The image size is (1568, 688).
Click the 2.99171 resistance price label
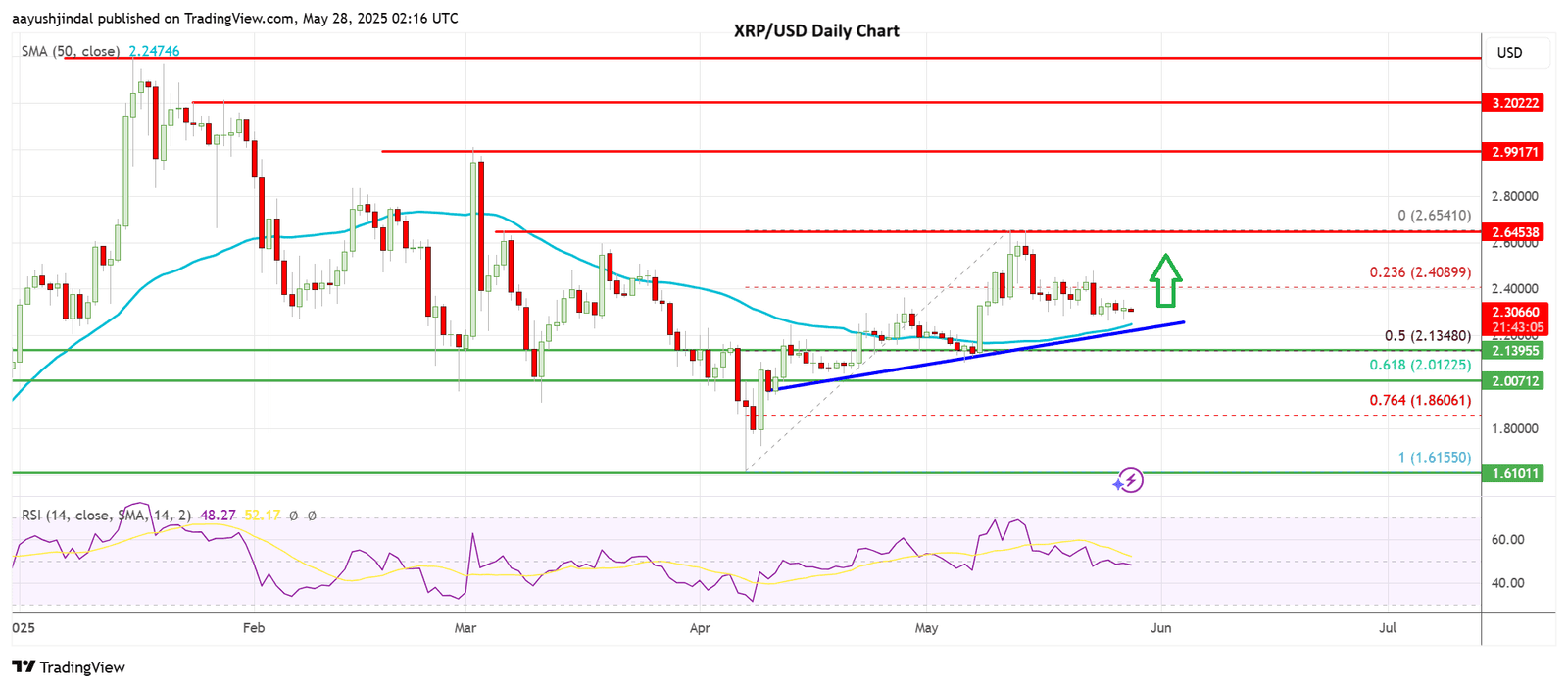(1515, 152)
